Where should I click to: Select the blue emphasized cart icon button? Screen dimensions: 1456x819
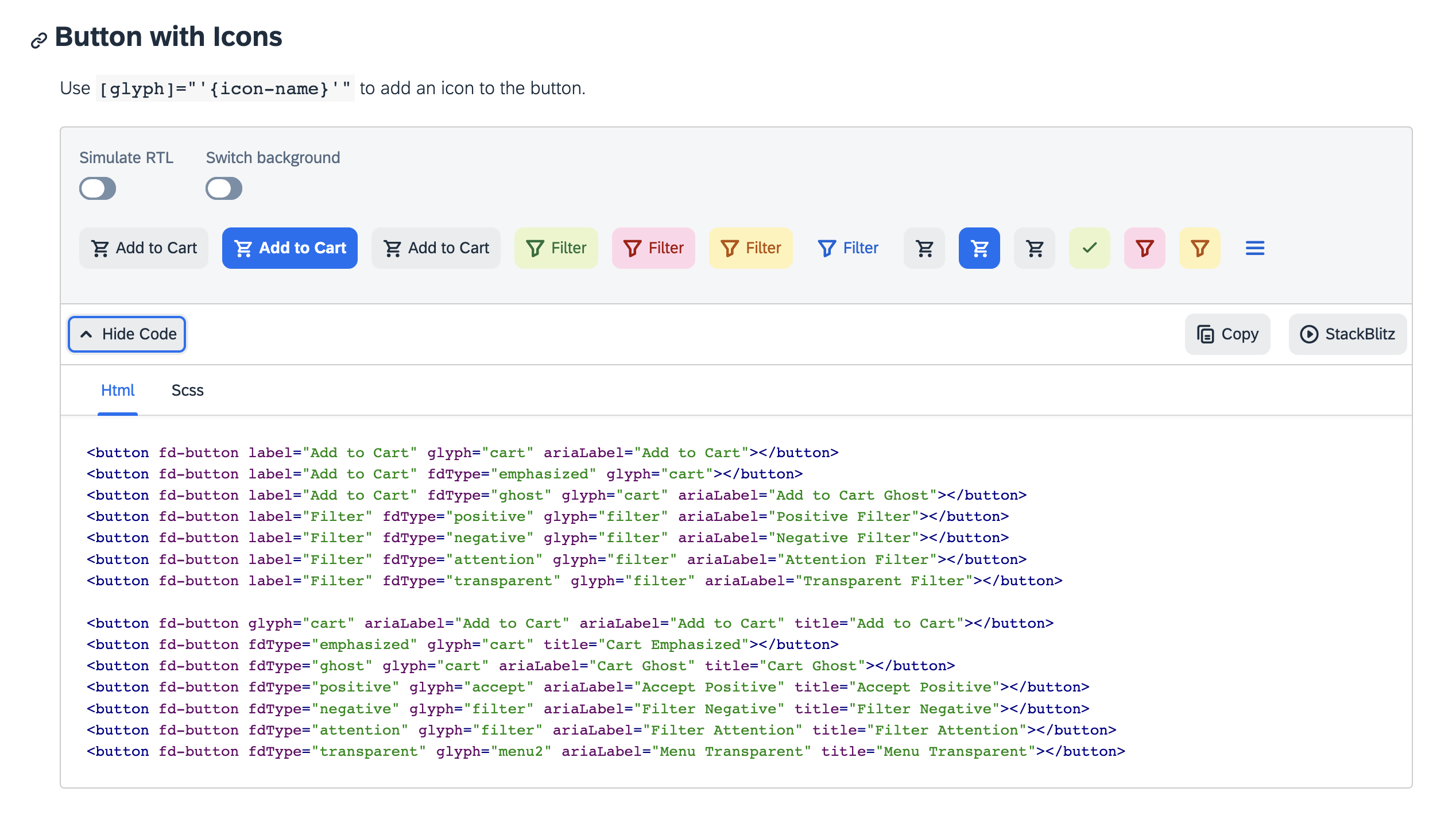pos(979,248)
